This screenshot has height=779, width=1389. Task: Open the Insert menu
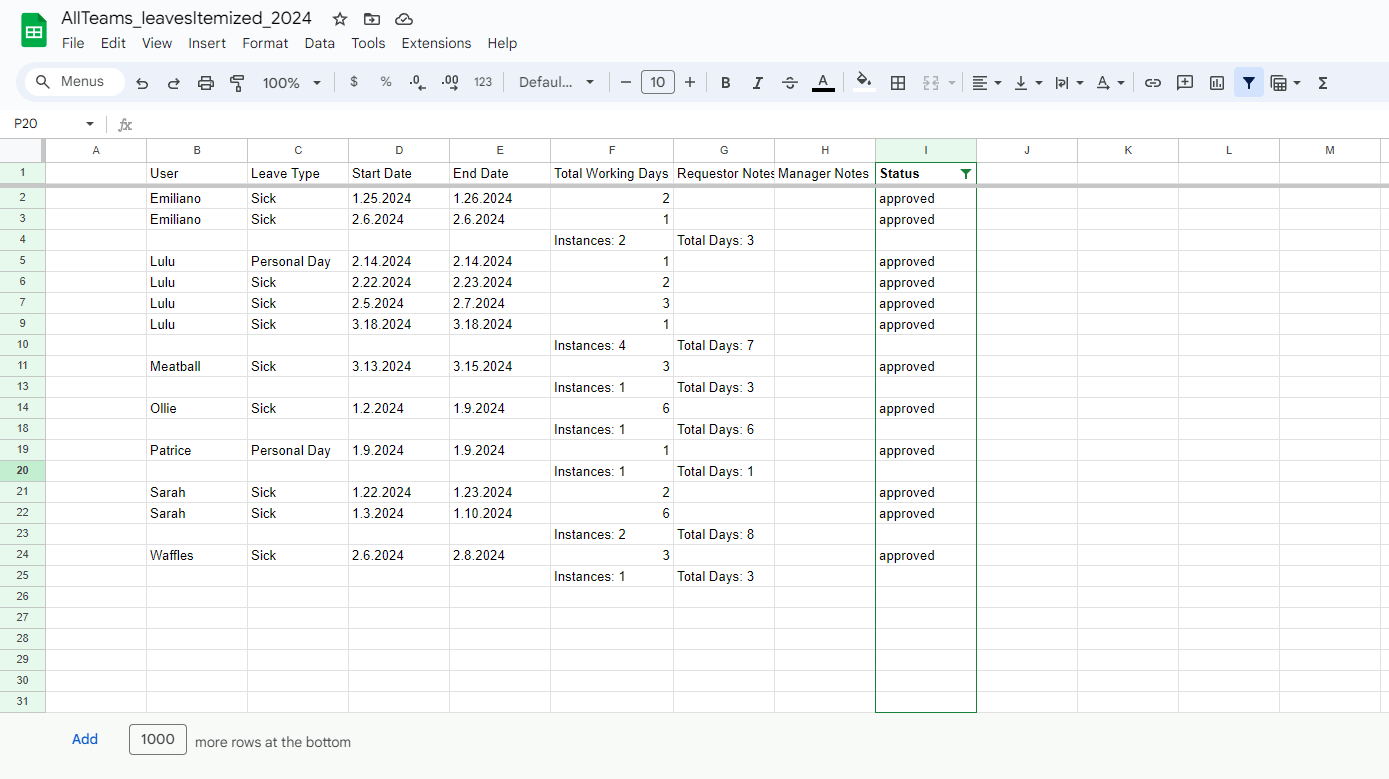[x=207, y=43]
